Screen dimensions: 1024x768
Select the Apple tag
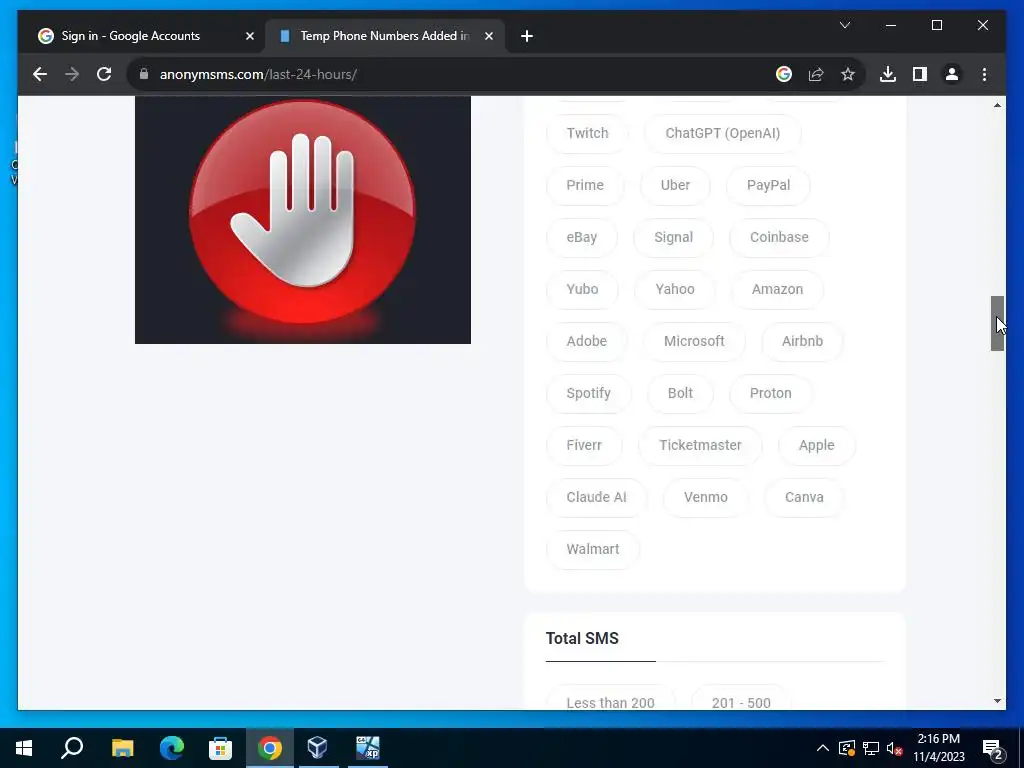point(816,445)
